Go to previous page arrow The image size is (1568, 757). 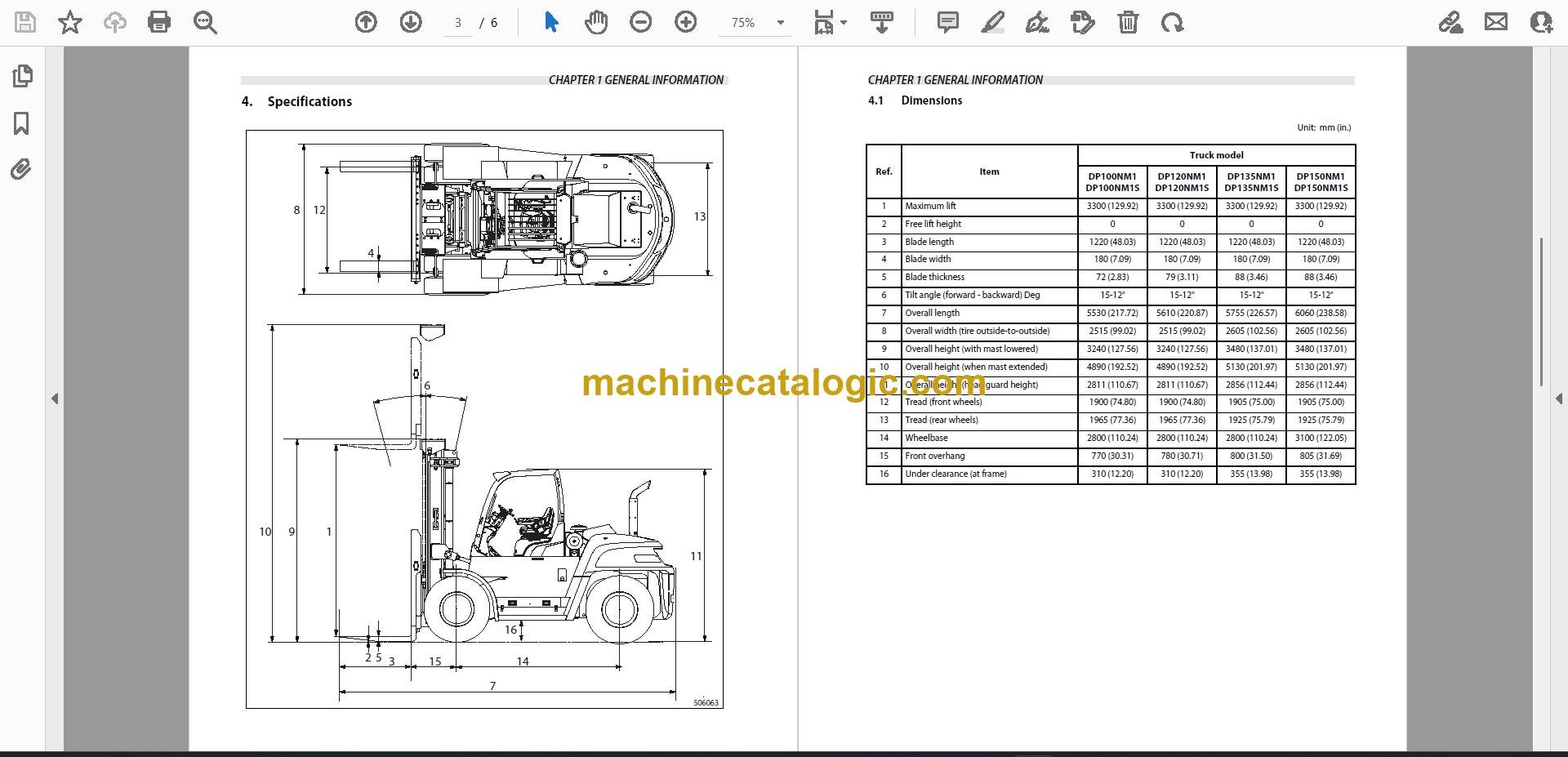pos(366,23)
